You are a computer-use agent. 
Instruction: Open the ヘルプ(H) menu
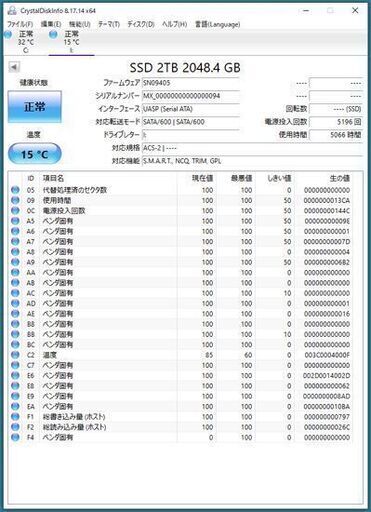[174, 24]
